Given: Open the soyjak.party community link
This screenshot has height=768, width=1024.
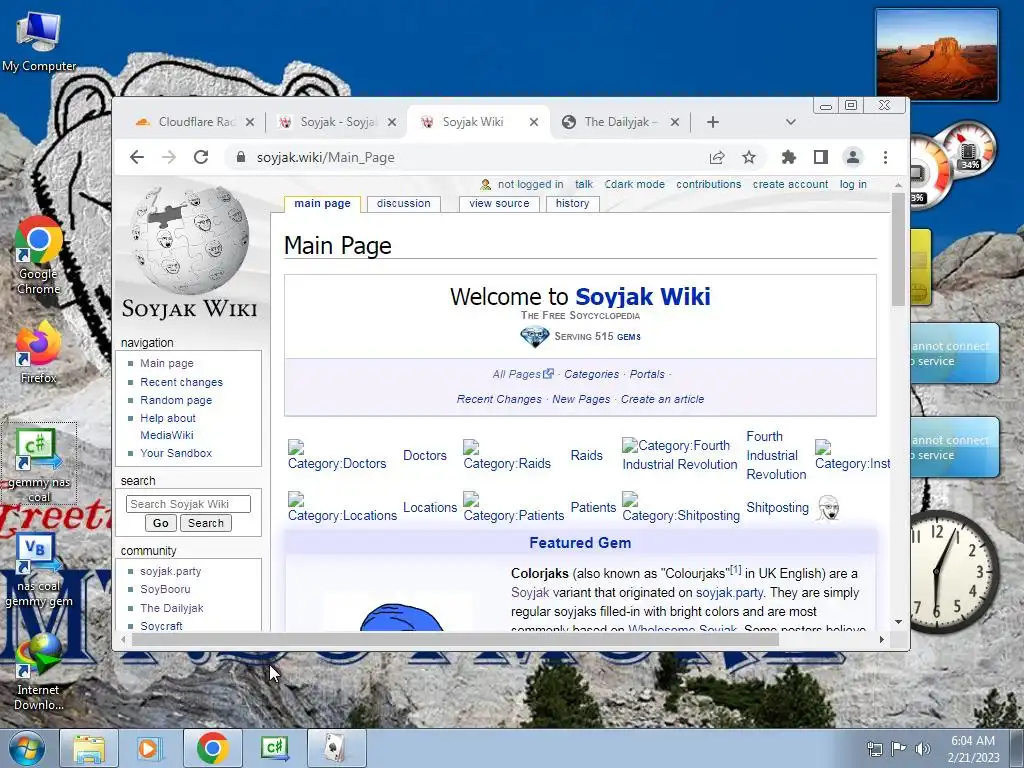Looking at the screenshot, I should (170, 571).
